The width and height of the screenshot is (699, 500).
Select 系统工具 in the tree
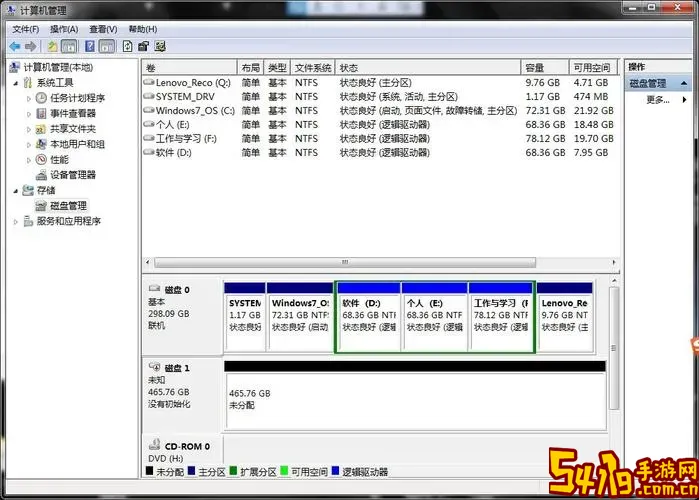coord(55,82)
